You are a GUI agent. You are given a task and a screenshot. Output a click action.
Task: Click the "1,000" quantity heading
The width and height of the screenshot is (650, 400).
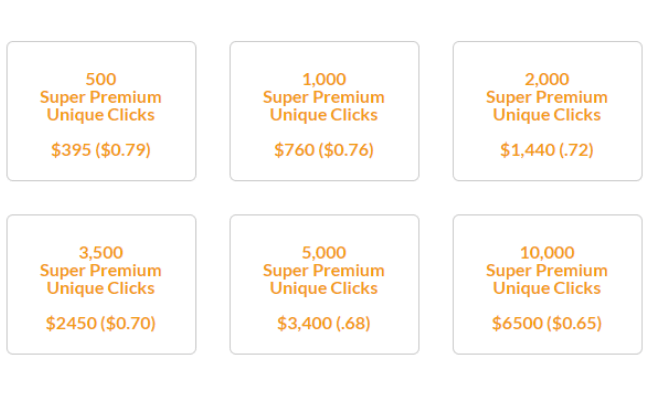(x=324, y=79)
